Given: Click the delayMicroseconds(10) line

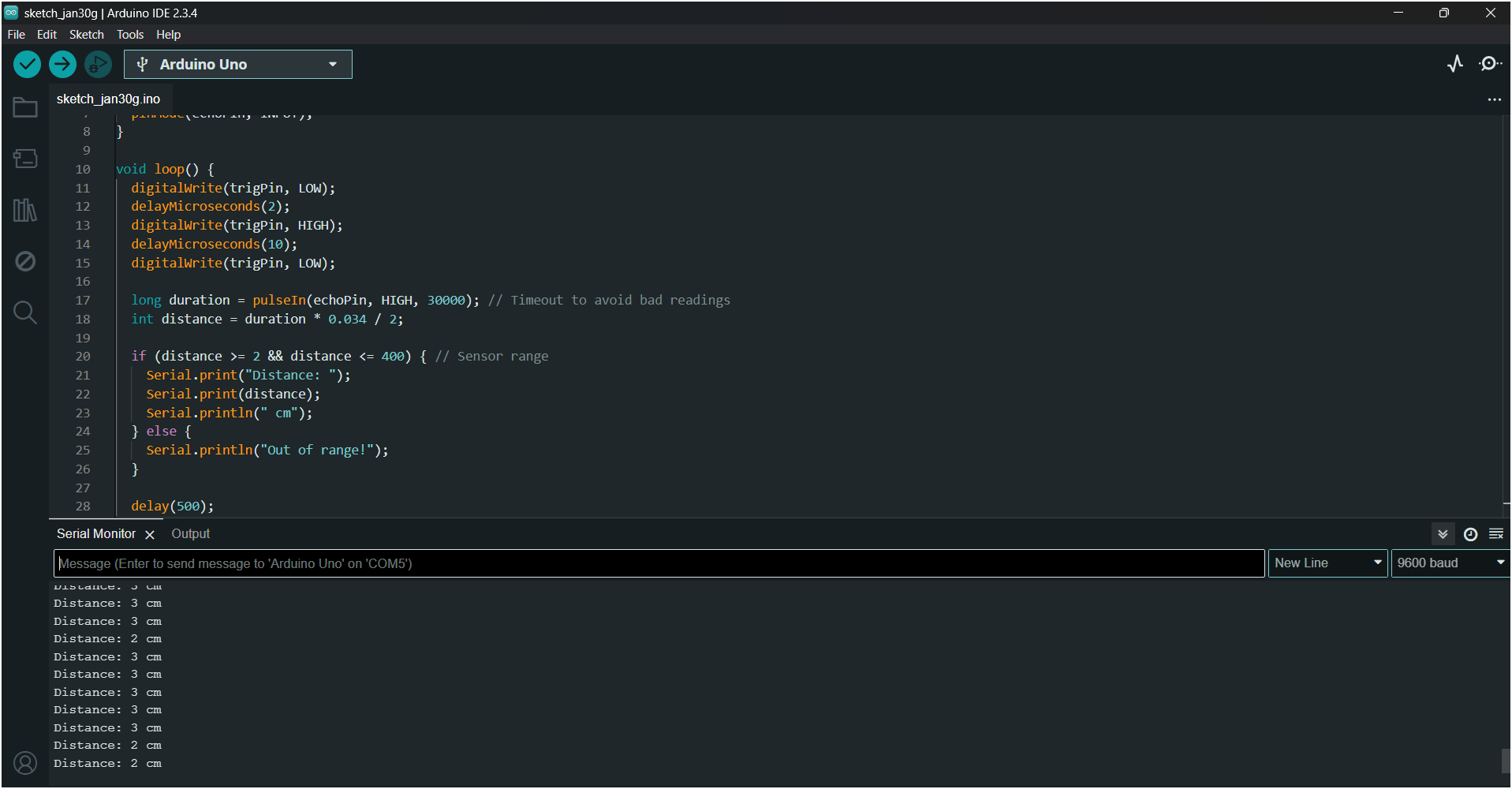Looking at the screenshot, I should (214, 245).
